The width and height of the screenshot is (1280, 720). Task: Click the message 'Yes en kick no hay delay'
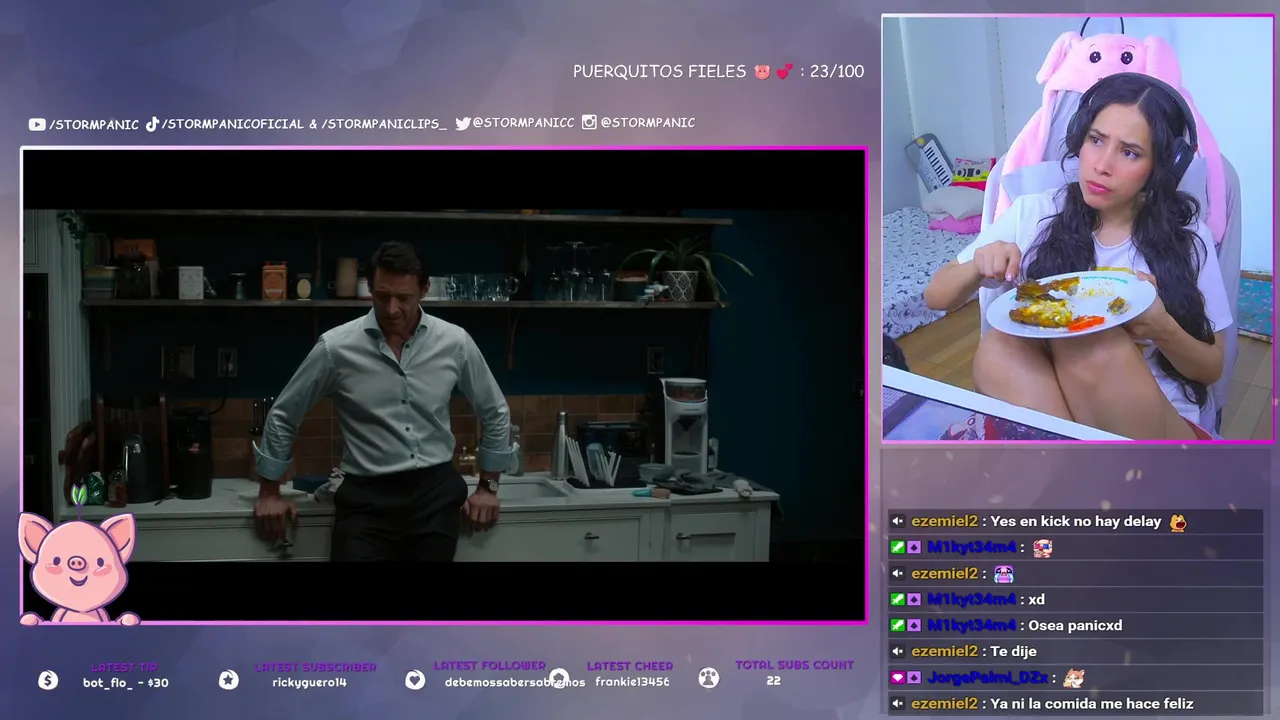click(1076, 521)
